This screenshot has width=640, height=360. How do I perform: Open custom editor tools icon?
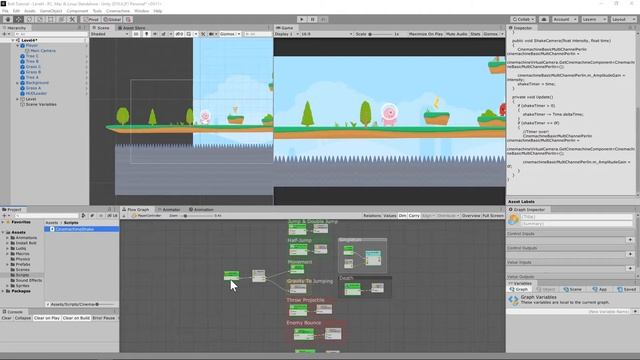click(72, 19)
